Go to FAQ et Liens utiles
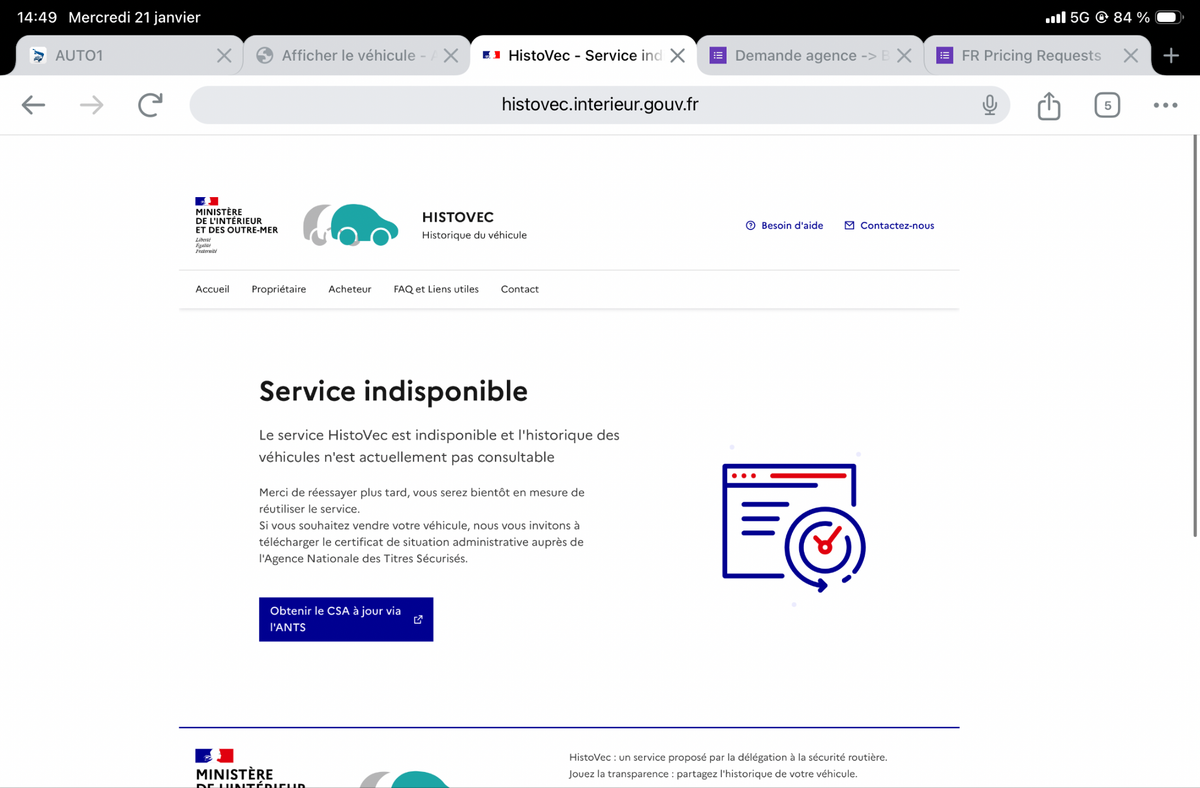 [x=436, y=289]
